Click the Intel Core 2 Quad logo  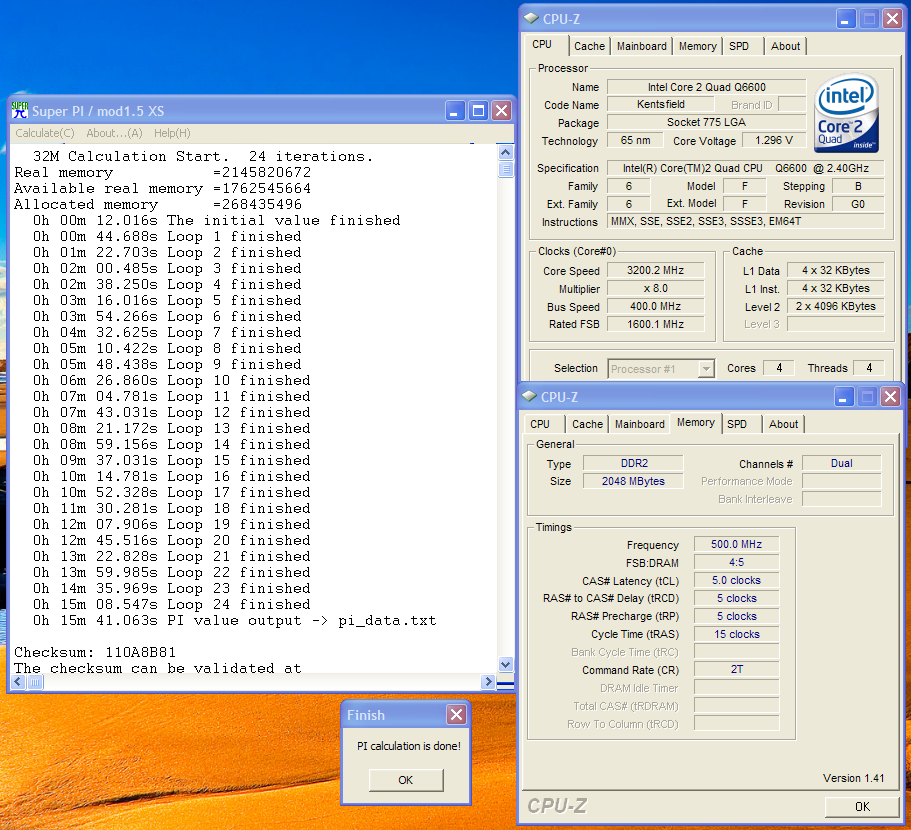pos(846,113)
